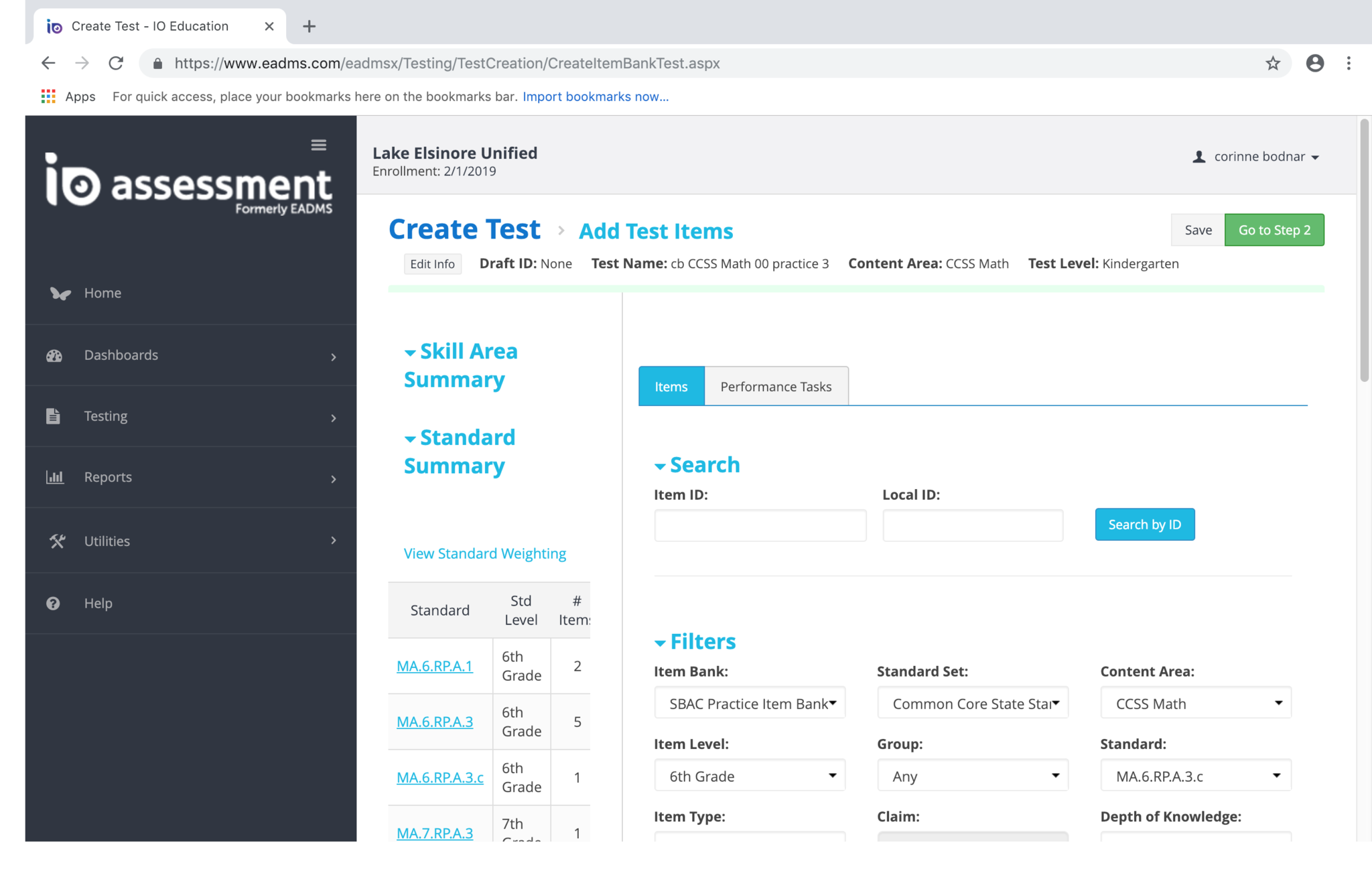Click the Home butterfly icon
Image resolution: width=1372 pixels, height=871 pixels.
click(60, 293)
